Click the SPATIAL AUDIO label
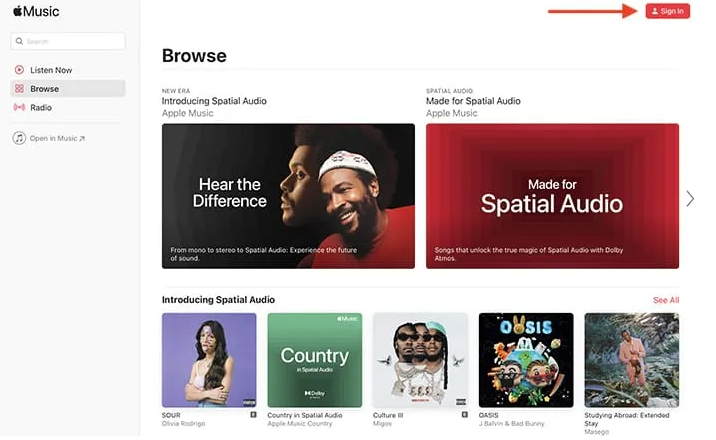This screenshot has width=716, height=440. pos(449,91)
